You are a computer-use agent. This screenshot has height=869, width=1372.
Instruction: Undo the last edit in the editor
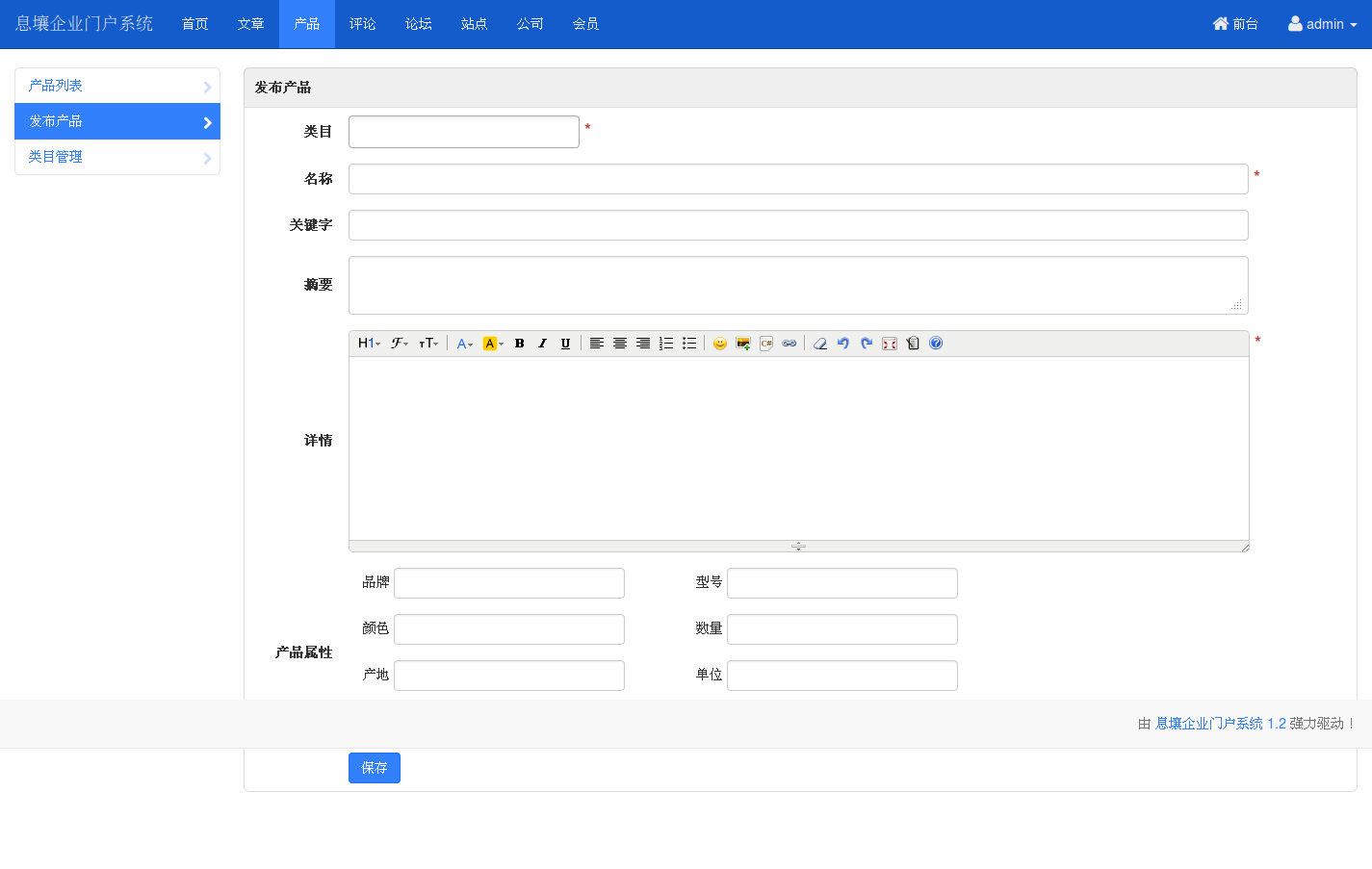tap(843, 344)
